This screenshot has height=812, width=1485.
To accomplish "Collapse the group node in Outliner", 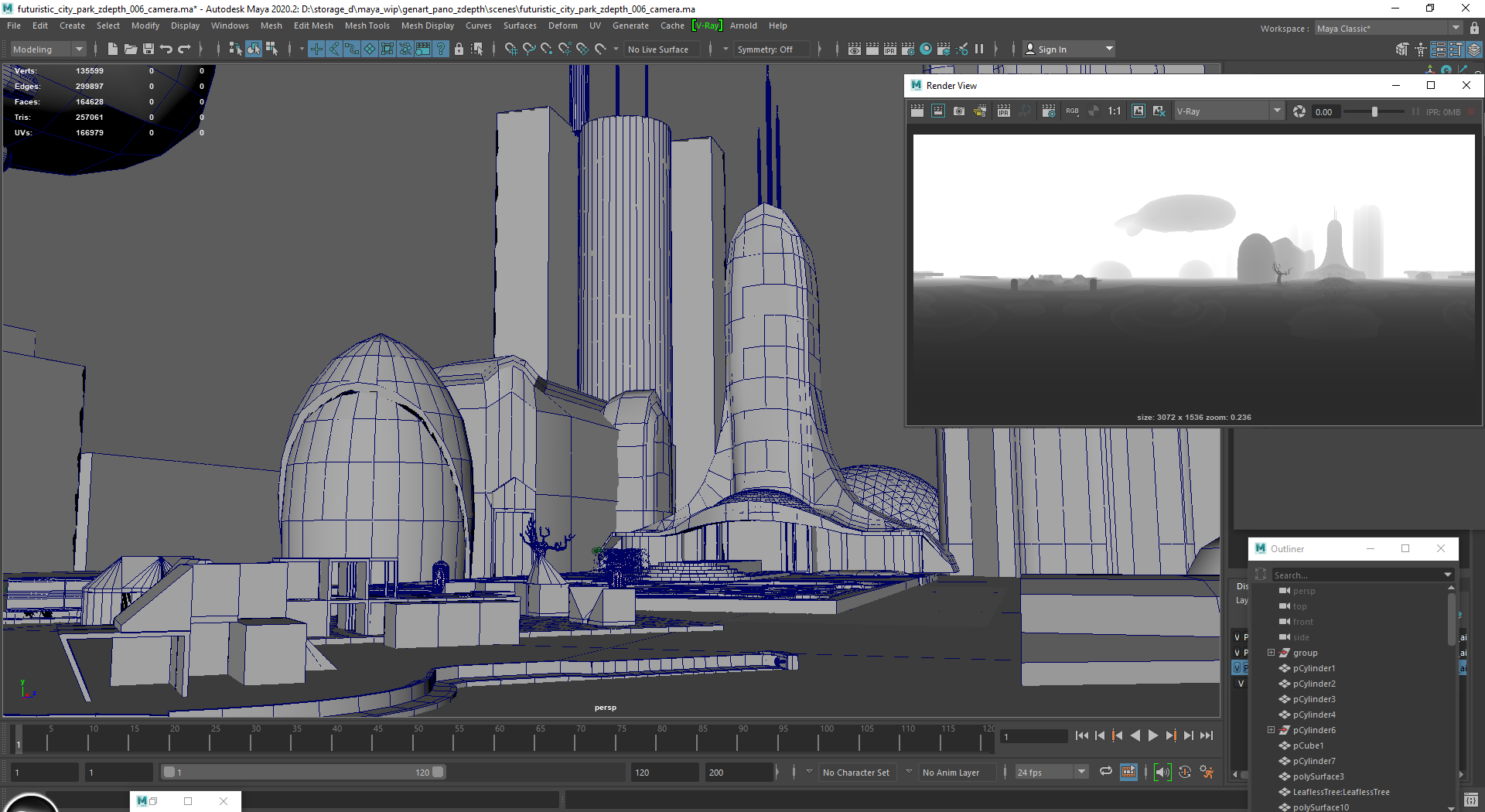I will [x=1271, y=652].
